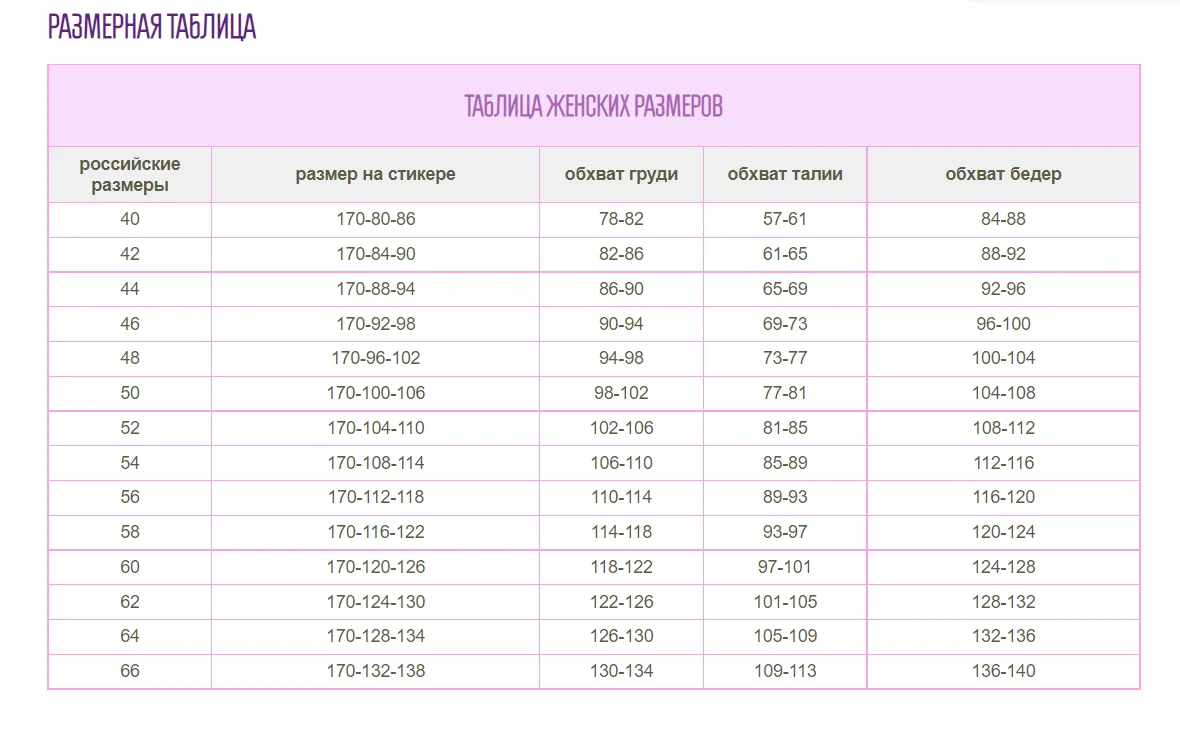The height and width of the screenshot is (732, 1180).
Task: Click chest value "130-134"
Action: click(622, 671)
